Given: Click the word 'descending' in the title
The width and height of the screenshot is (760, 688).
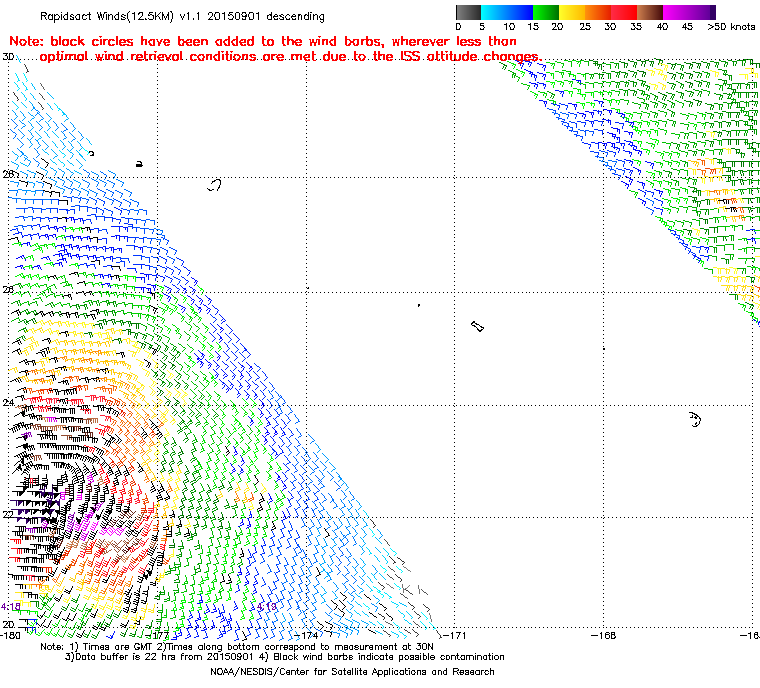Looking at the screenshot, I should tap(295, 16).
